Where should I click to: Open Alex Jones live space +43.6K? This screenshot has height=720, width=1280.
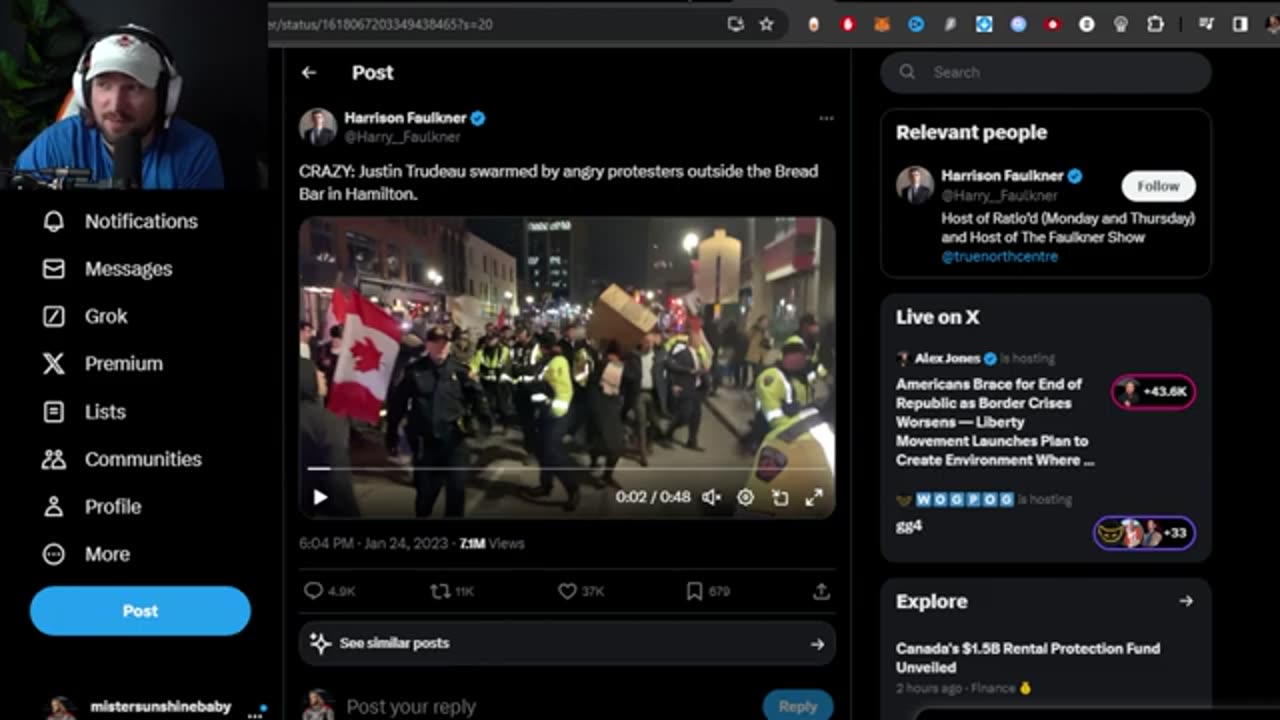(1153, 392)
